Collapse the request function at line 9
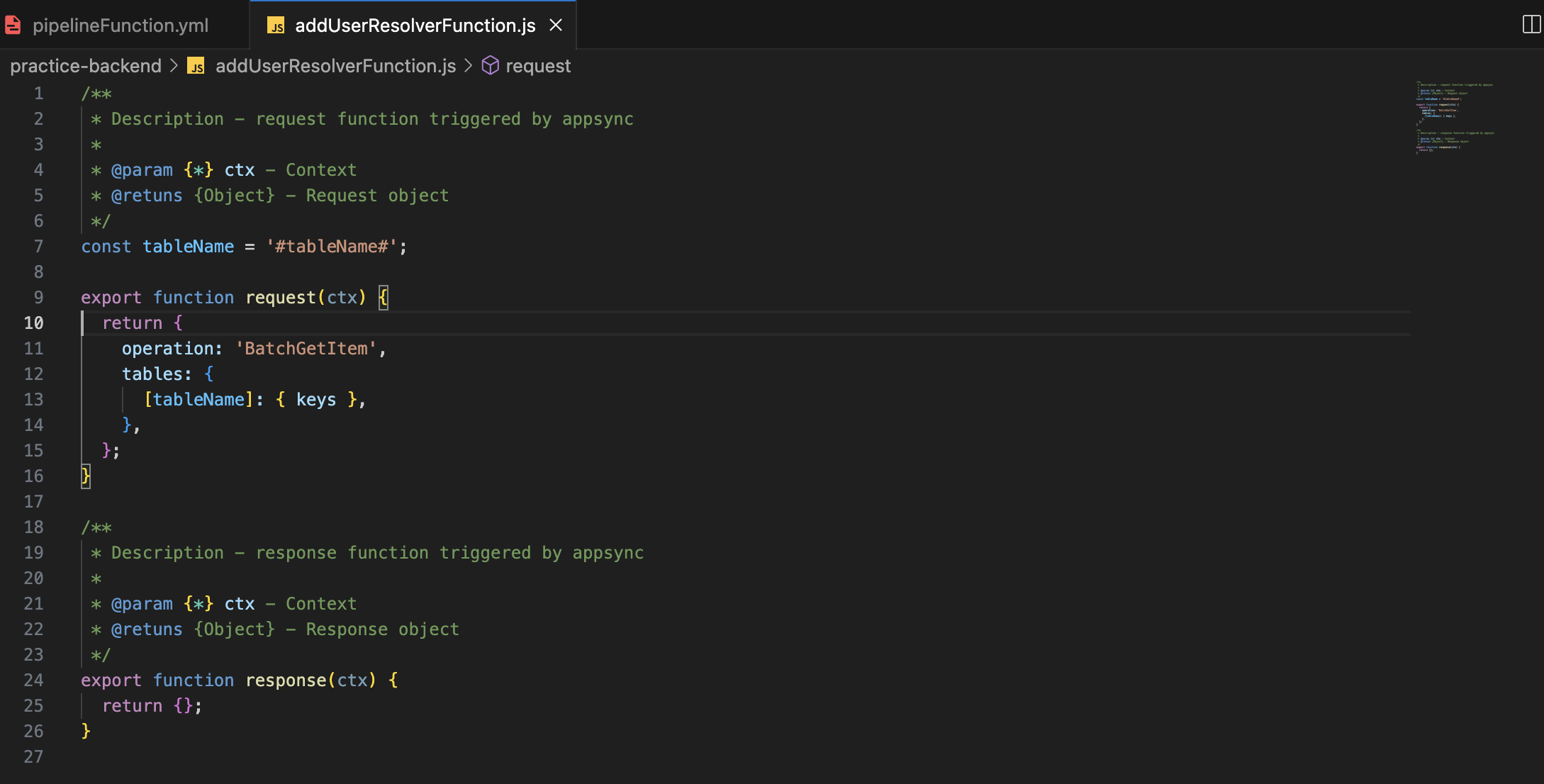1544x784 pixels. [x=62, y=297]
